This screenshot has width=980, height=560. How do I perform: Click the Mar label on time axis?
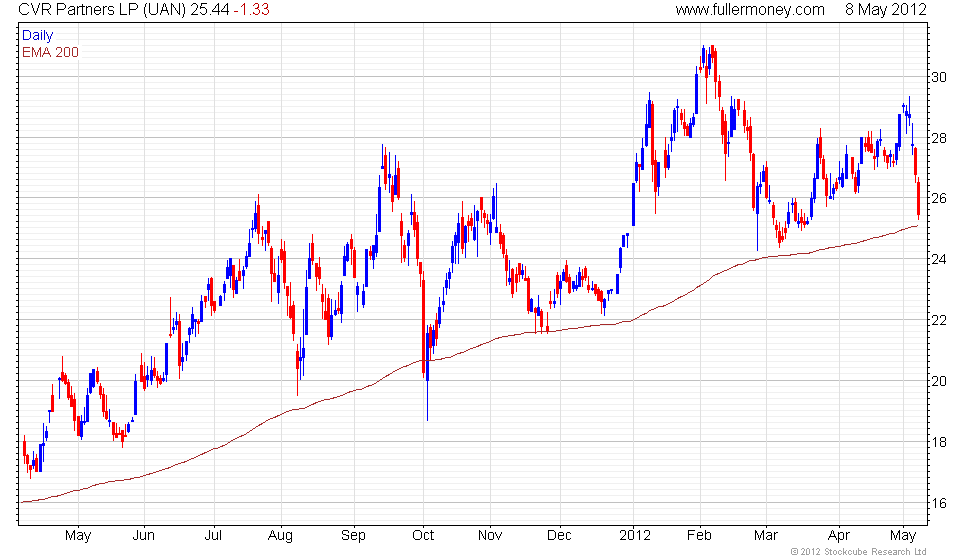tap(766, 536)
